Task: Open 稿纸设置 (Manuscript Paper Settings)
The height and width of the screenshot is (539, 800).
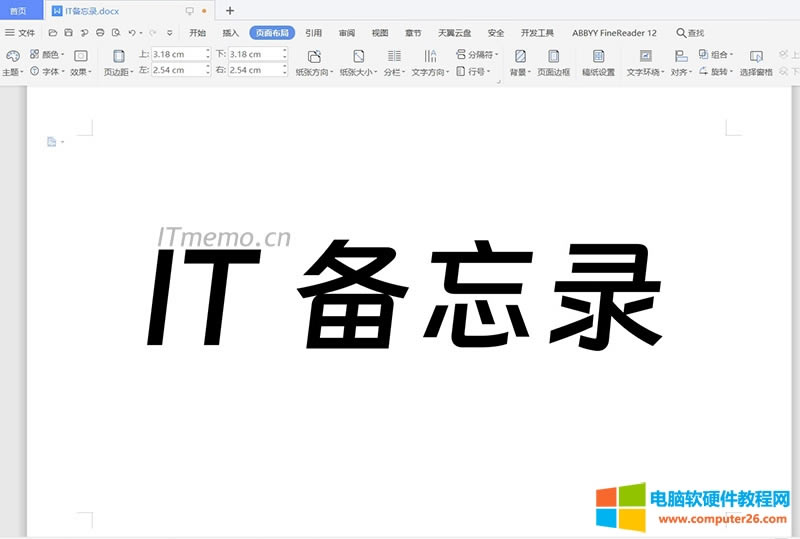Action: click(x=598, y=56)
